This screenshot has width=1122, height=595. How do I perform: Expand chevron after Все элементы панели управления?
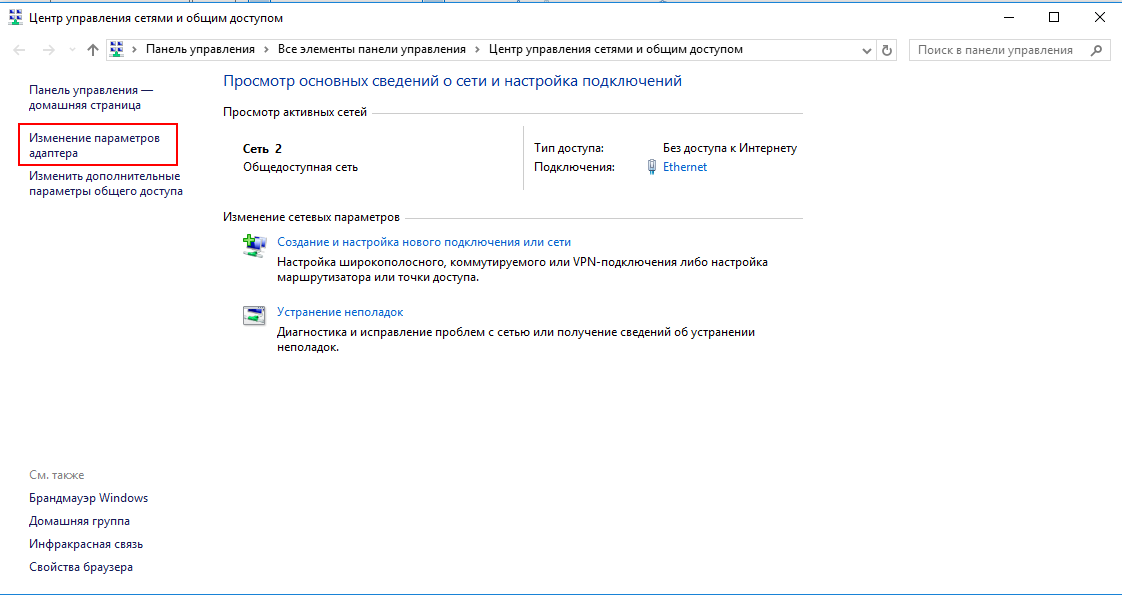coord(477,49)
